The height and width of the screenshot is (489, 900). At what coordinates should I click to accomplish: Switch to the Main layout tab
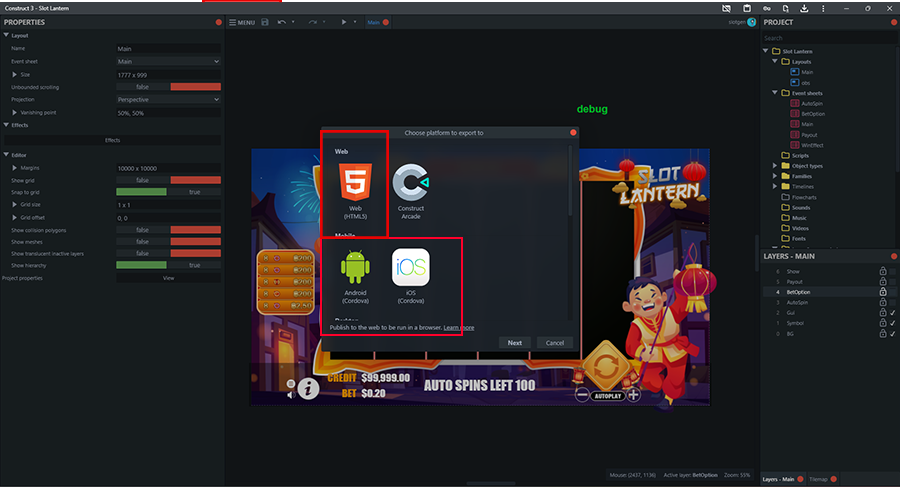click(374, 22)
